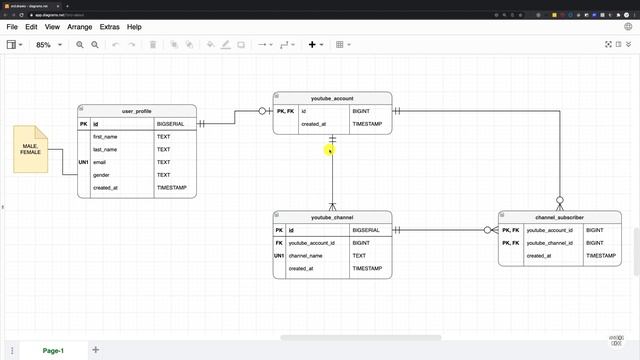
Task: Click the line color pencil icon
Action: 225,44
